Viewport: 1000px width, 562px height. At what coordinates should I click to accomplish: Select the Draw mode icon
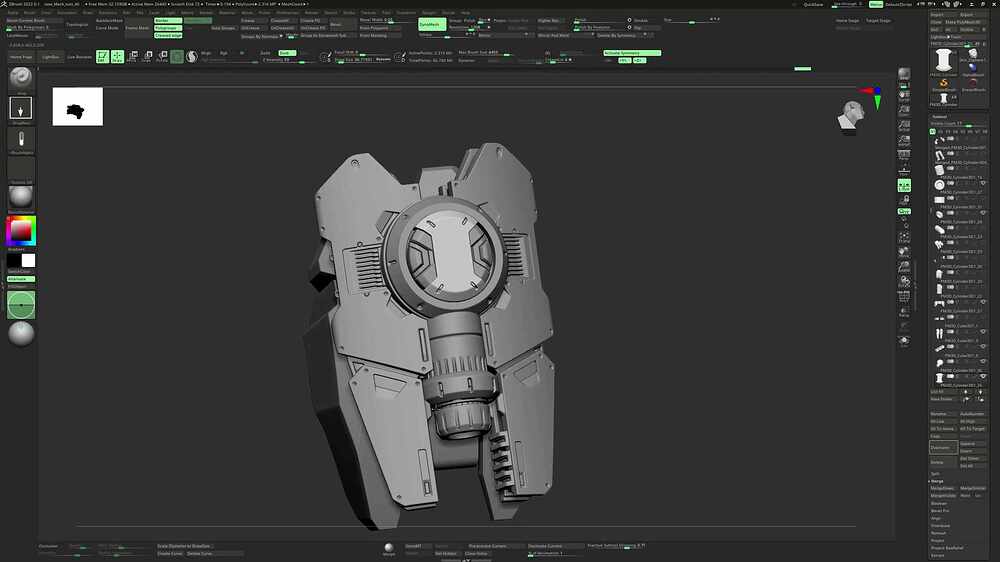click(117, 57)
